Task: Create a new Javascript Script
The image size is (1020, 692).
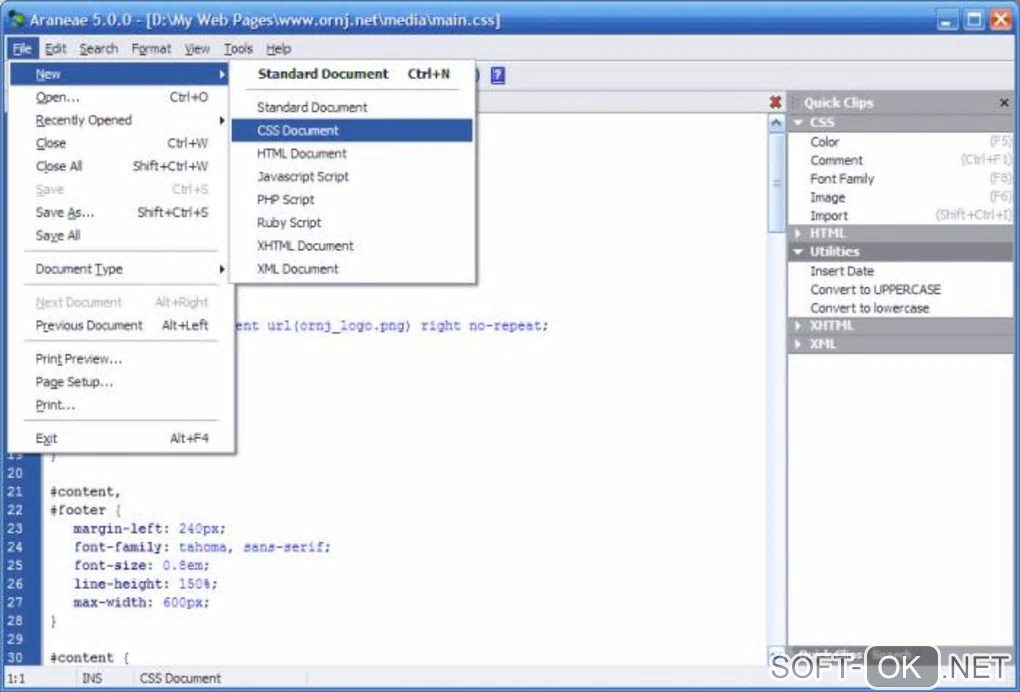Action: point(352,177)
